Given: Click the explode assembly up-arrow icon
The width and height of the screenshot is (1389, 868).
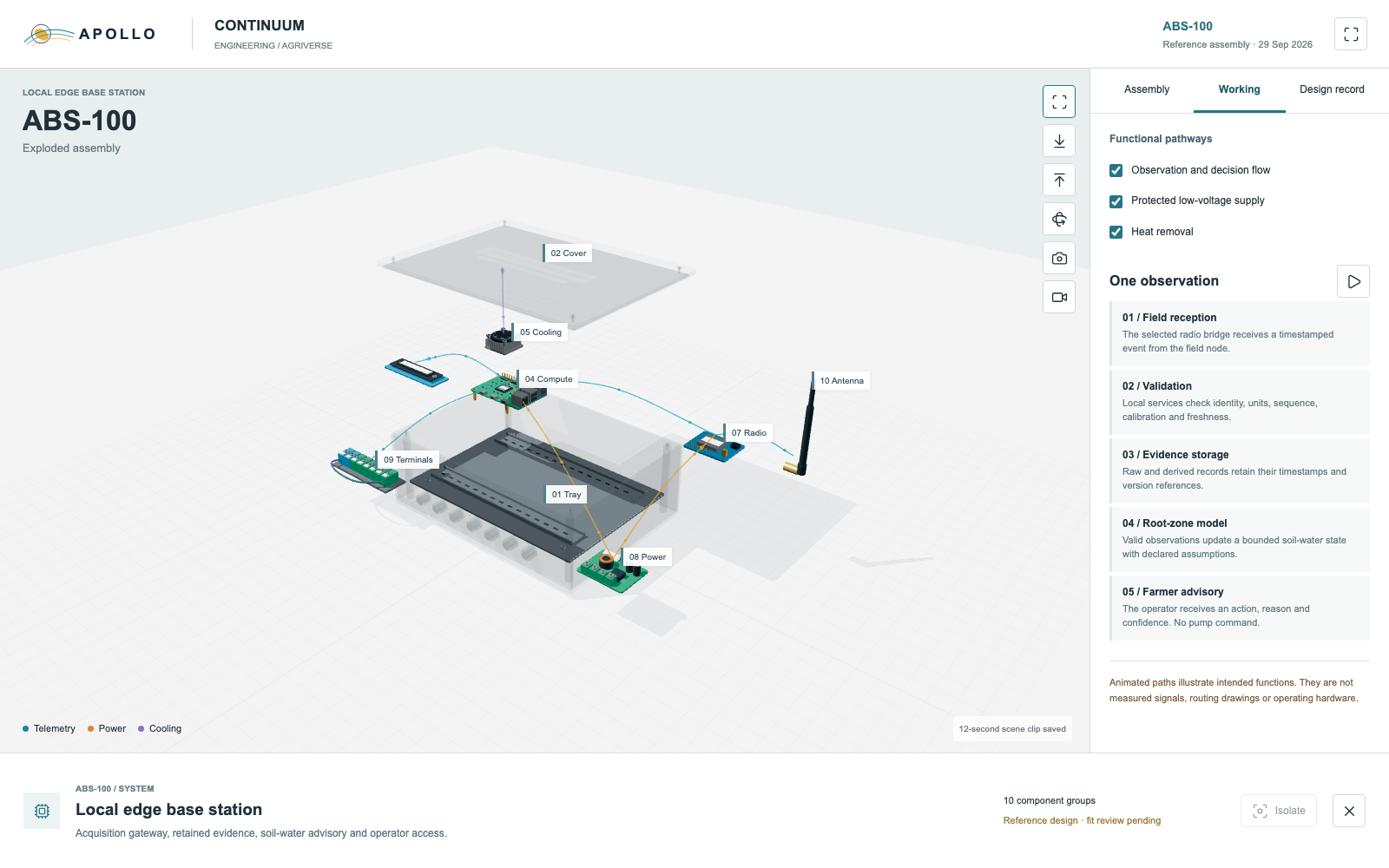Looking at the screenshot, I should 1059,180.
